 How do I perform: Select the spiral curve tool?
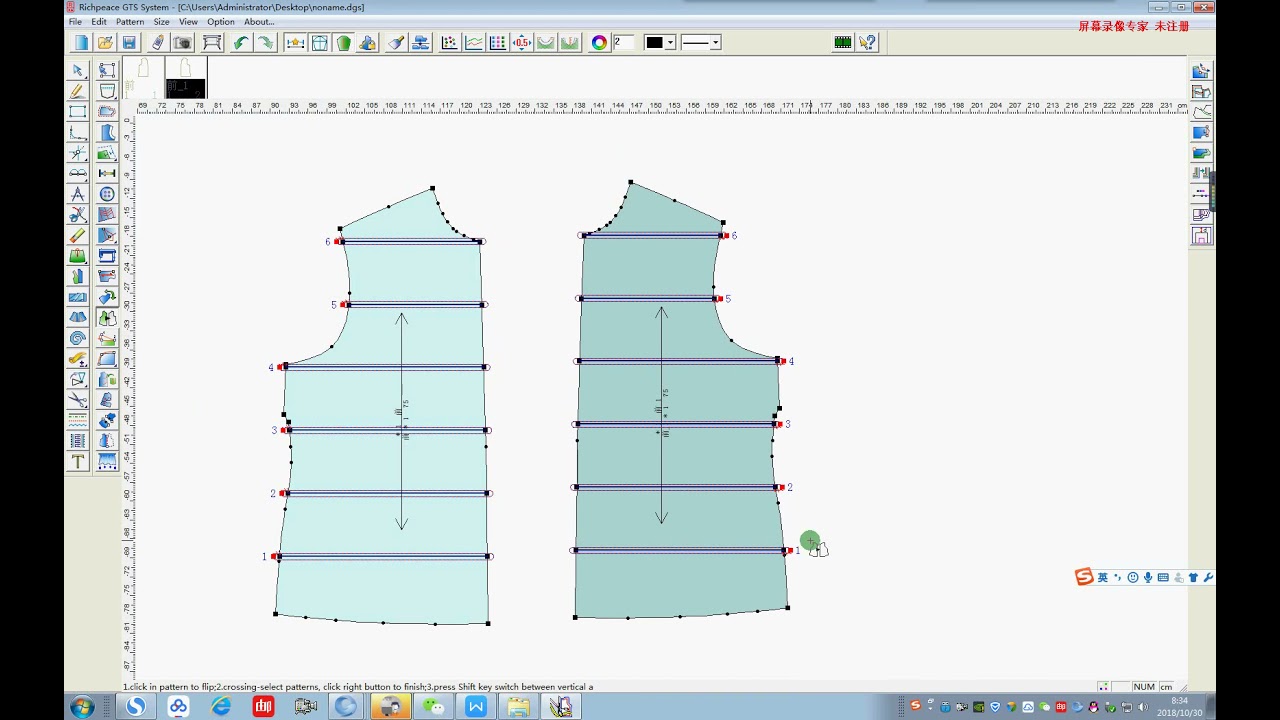[77, 338]
